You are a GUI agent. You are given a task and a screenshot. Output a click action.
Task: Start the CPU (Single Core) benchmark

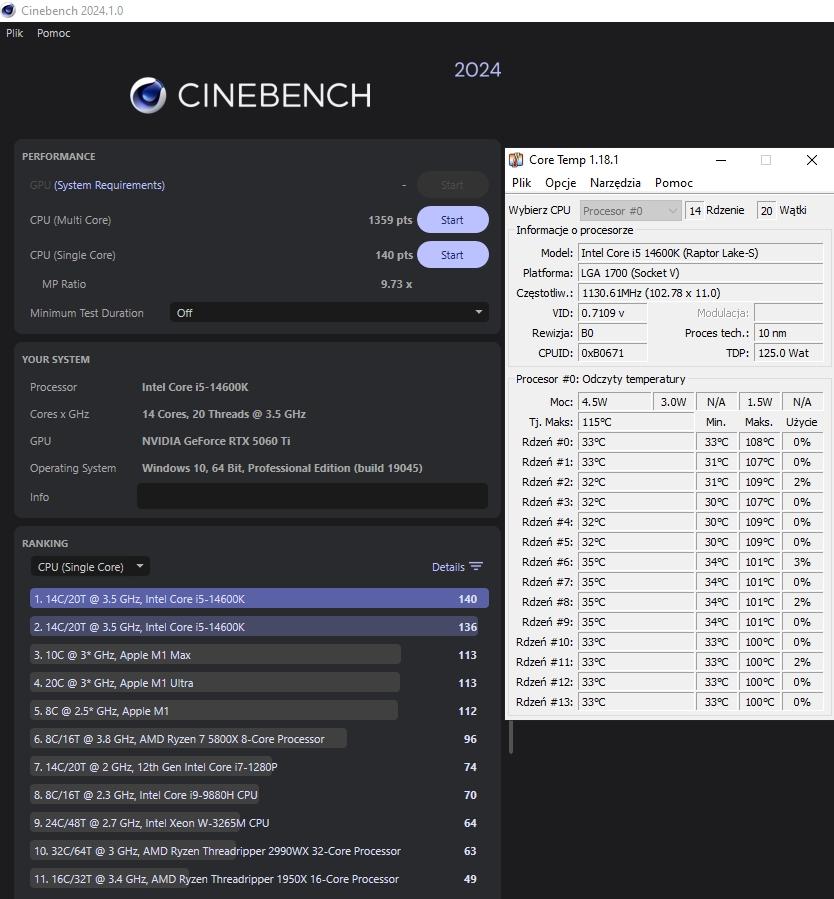(x=452, y=255)
